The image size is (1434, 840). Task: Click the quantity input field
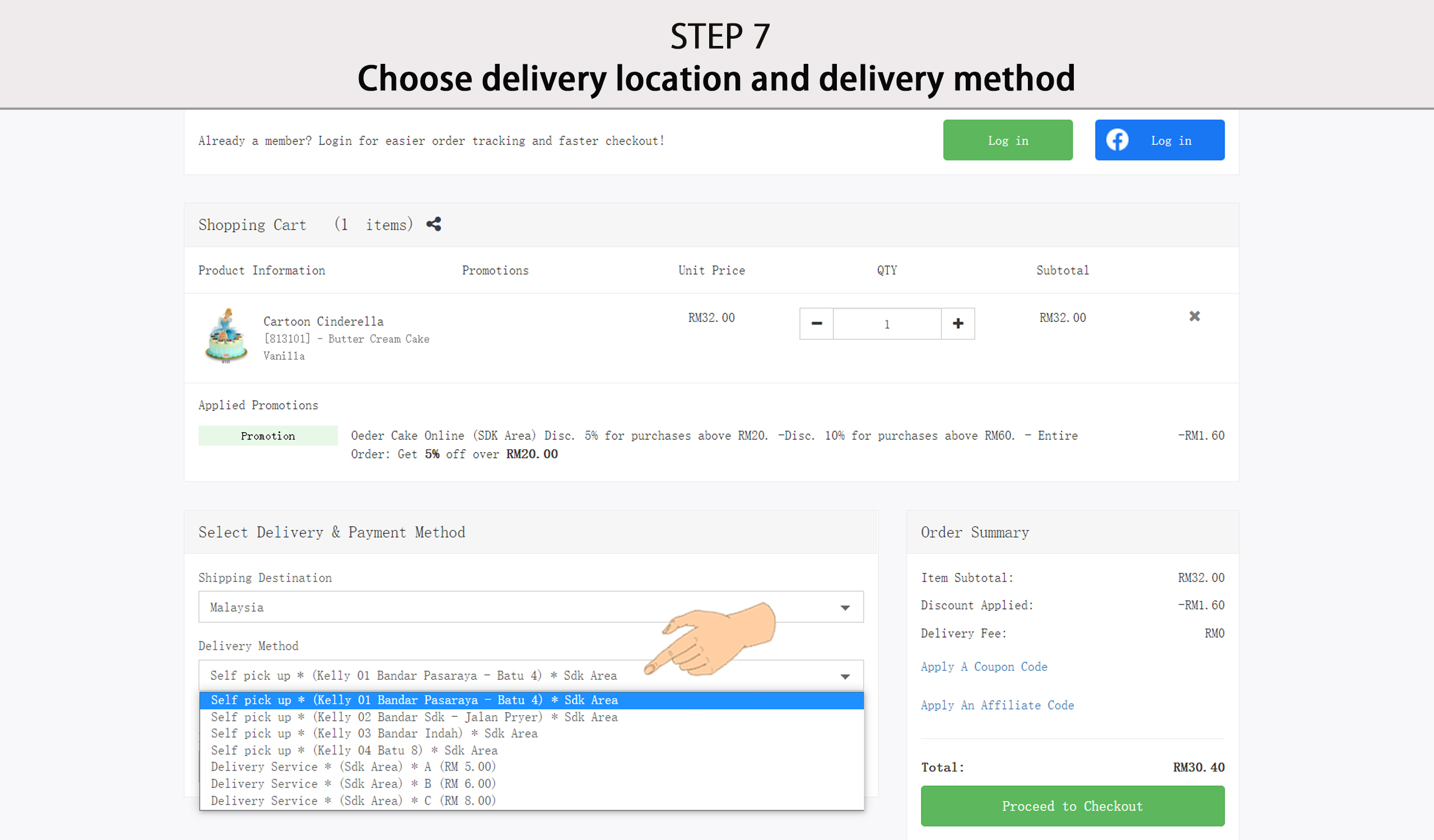point(887,324)
